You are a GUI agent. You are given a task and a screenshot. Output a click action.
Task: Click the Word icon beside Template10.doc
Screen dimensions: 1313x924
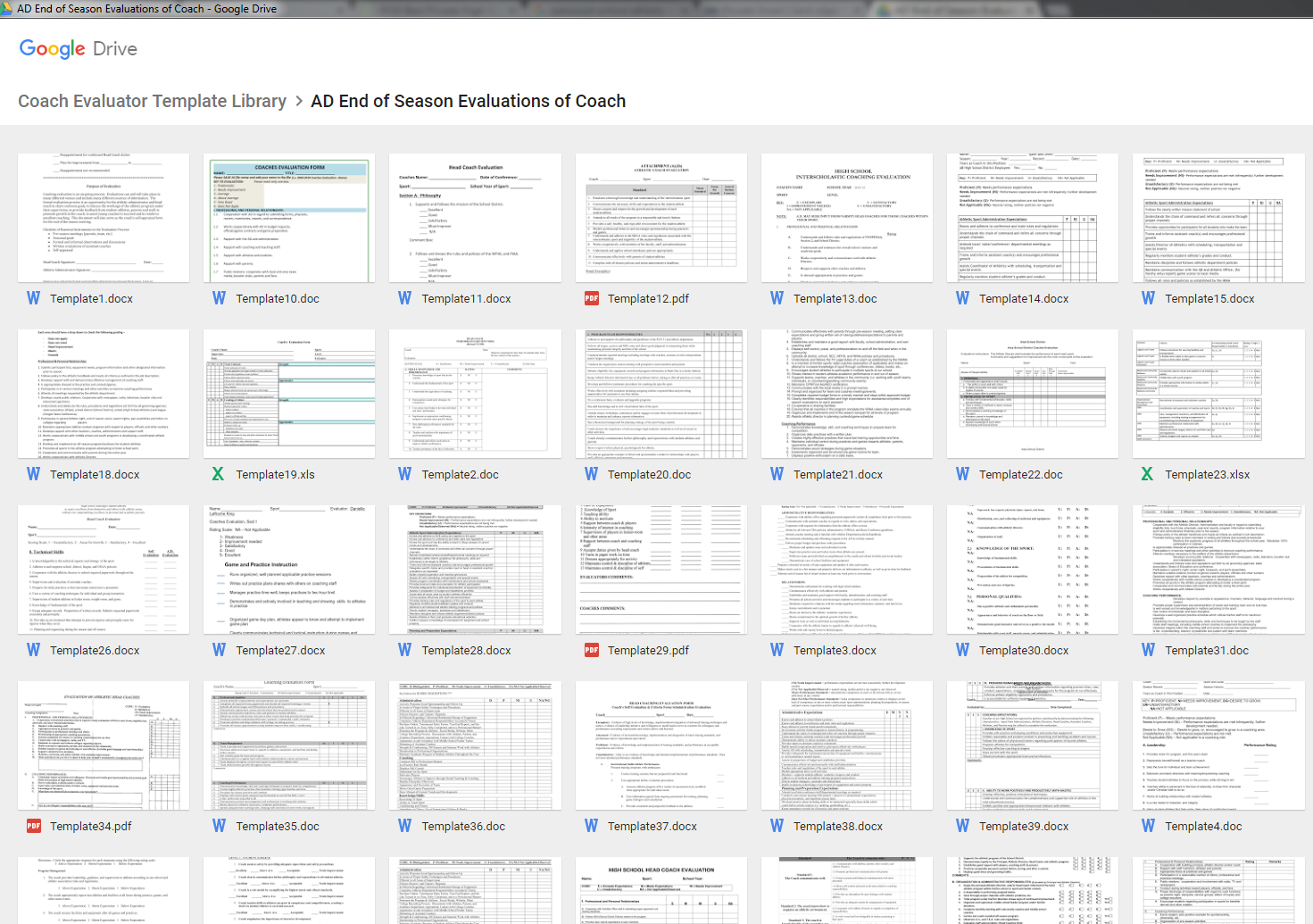pyautogui.click(x=219, y=298)
